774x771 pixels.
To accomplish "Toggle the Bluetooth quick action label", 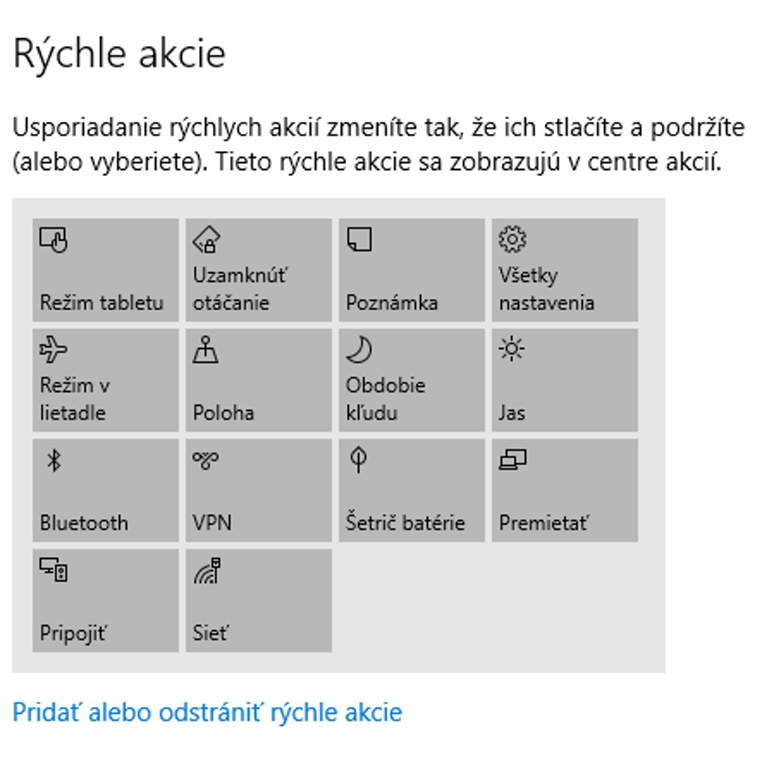I will pos(84,522).
